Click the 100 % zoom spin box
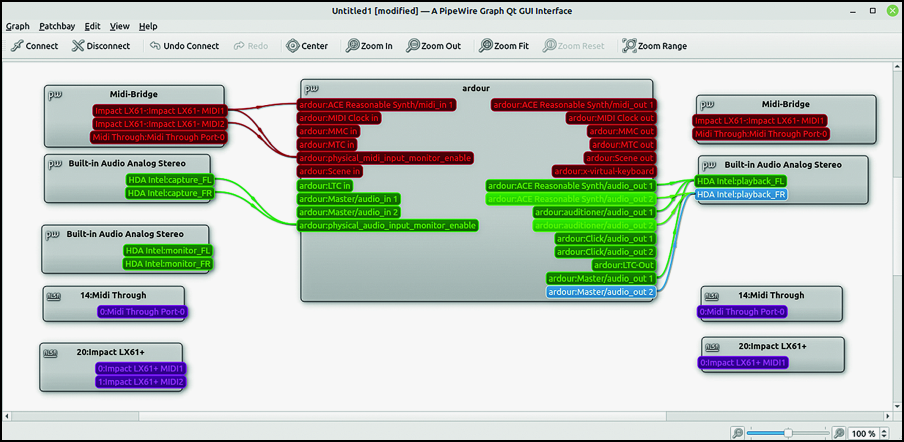The image size is (904, 442). coord(870,433)
